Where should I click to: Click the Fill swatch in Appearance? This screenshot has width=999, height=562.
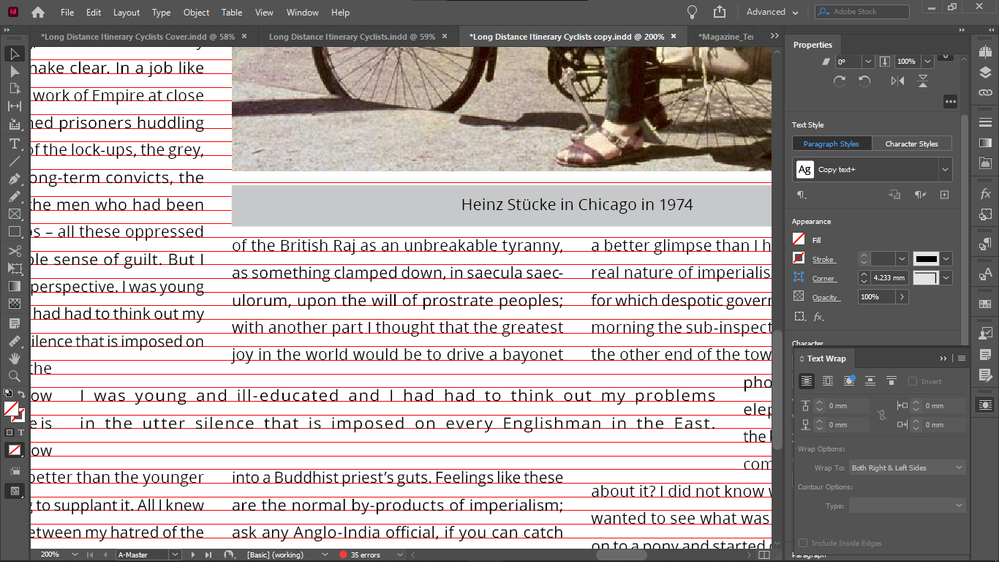(x=799, y=240)
